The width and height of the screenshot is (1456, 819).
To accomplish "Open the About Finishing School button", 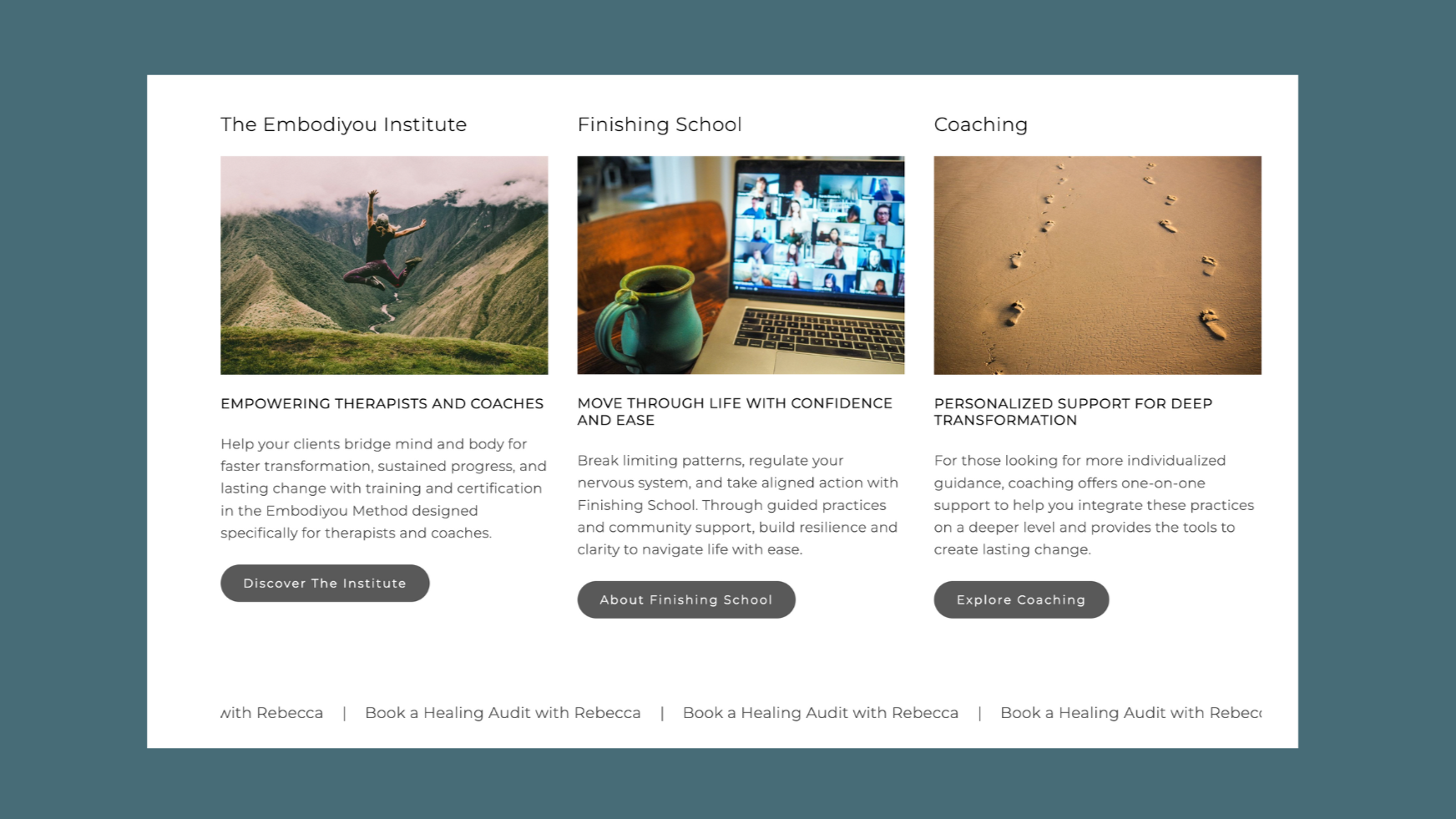I will pos(686,599).
